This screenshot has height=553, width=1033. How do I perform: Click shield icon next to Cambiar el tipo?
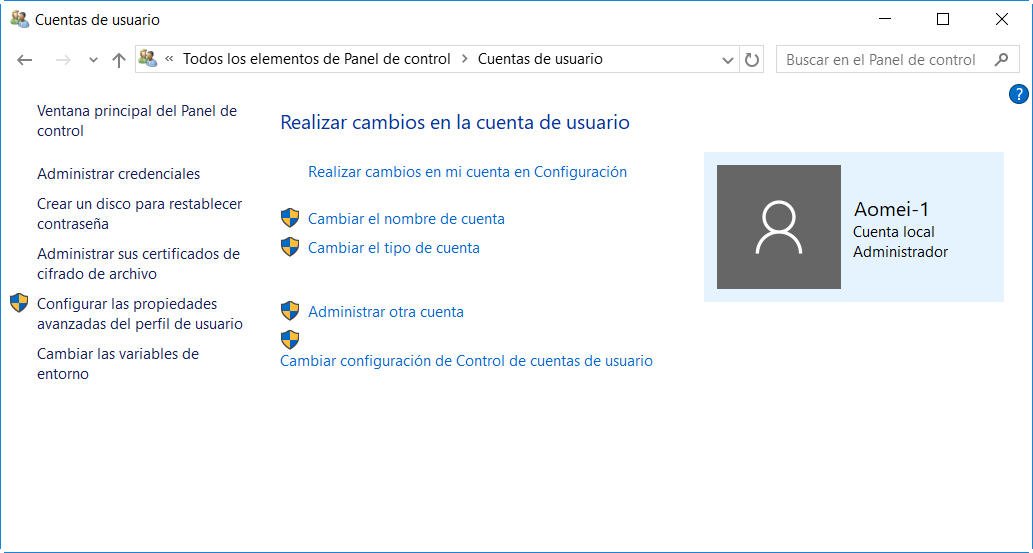[x=290, y=247]
